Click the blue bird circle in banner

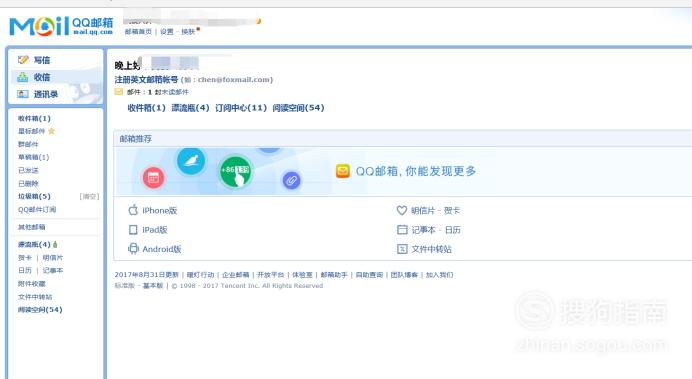191,161
